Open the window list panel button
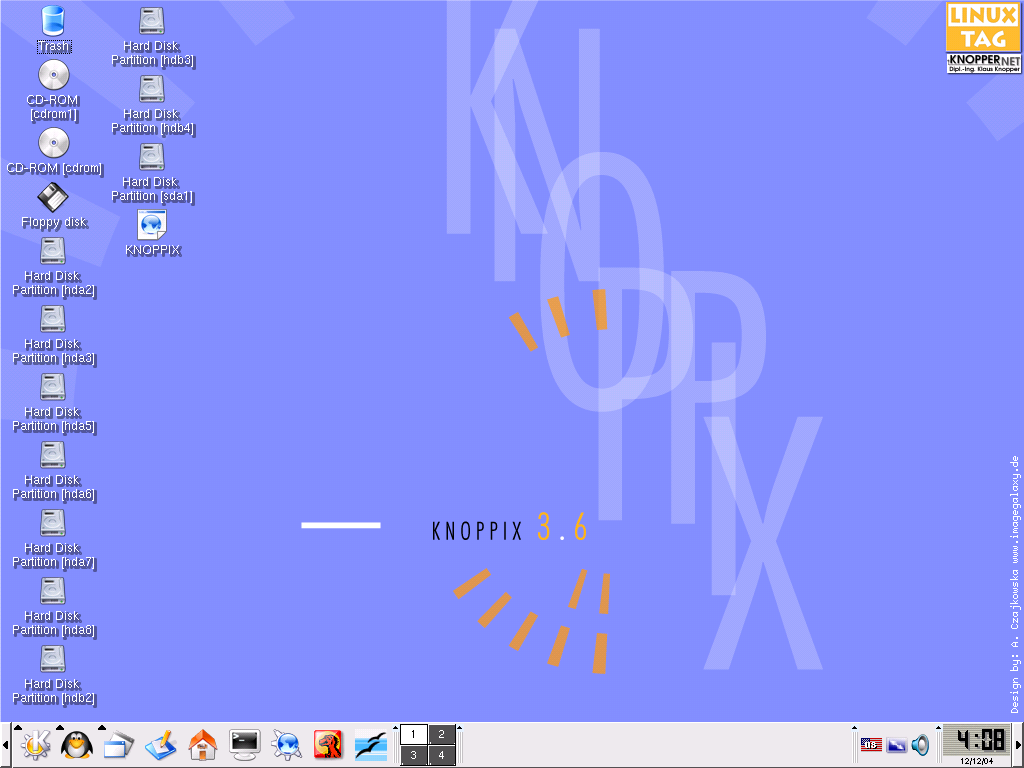This screenshot has width=1024, height=768. click(x=118, y=745)
